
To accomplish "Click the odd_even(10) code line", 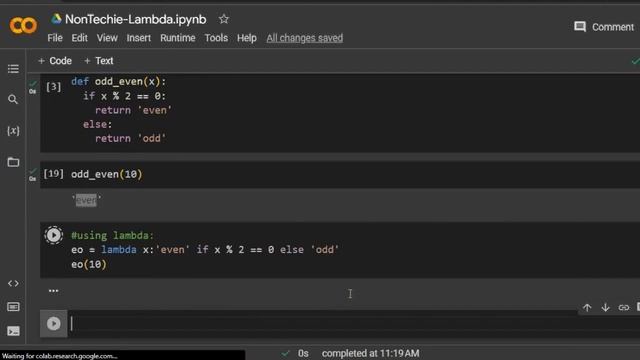I will click(107, 174).
